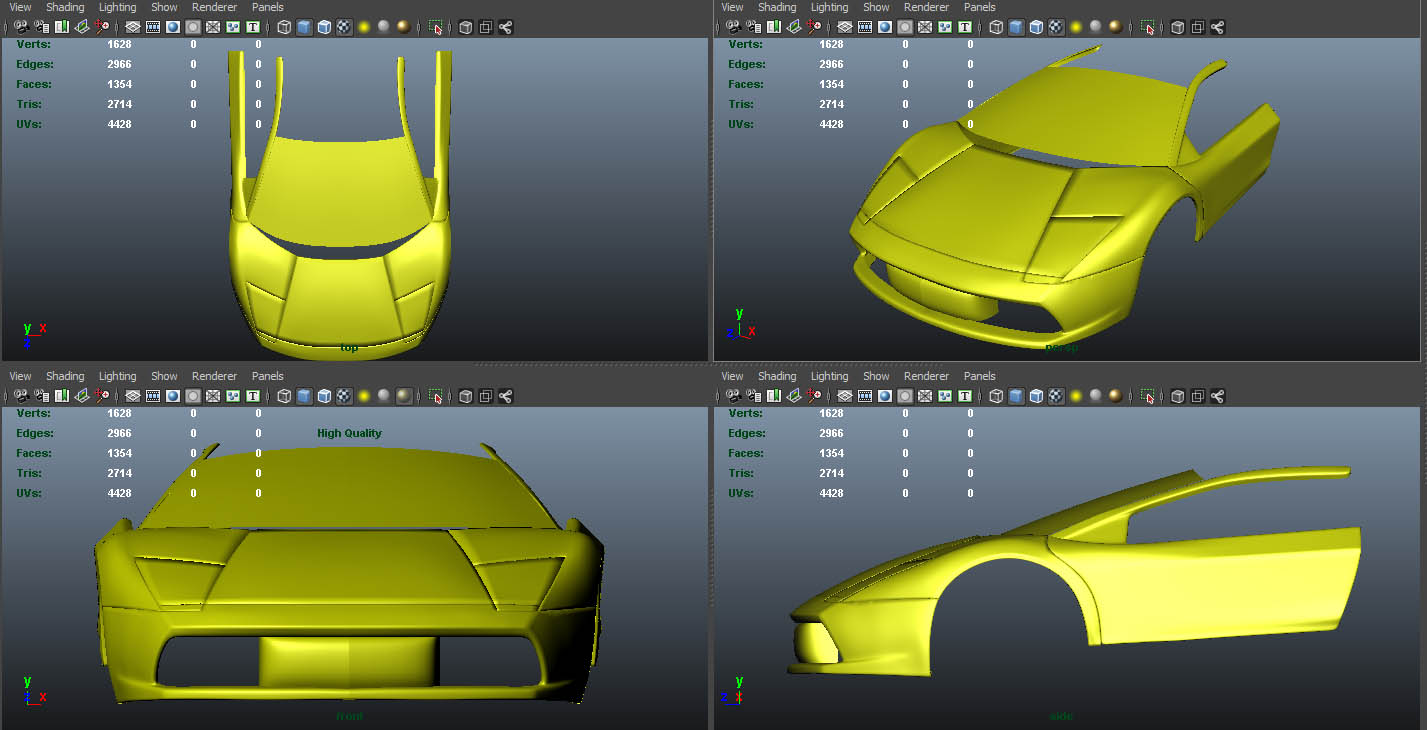The image size is (1427, 730).
Task: Enable Wireframe on Shaded icon in persp panel
Action: click(1036, 27)
